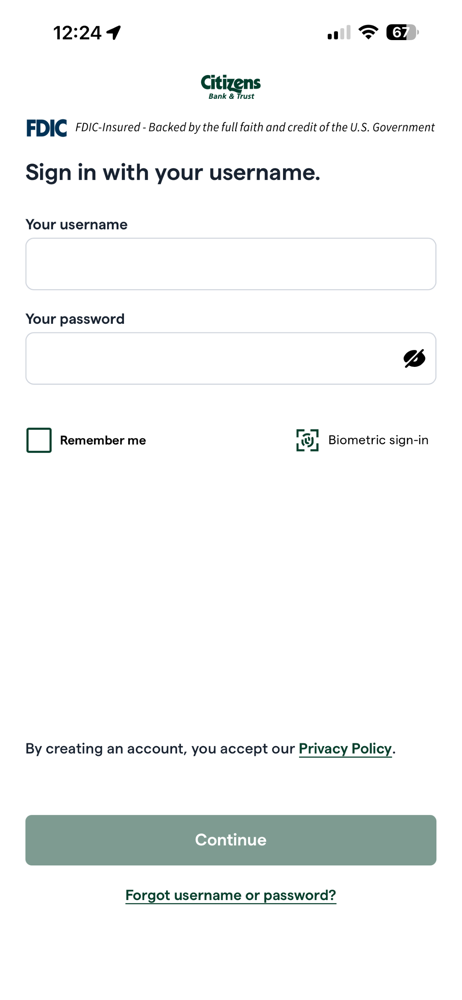This screenshot has width=462, height=1000.
Task: Tap the cellular signal bars
Action: pos(339,33)
